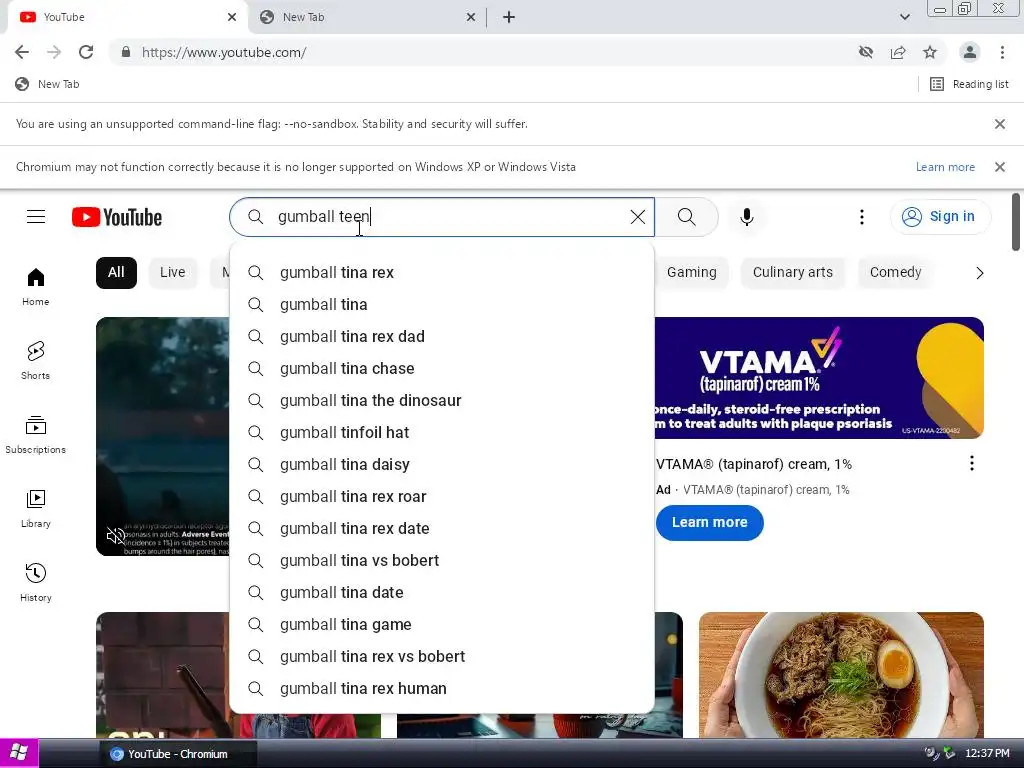Pick the 'gumball tina rex date' suggestion
The width and height of the screenshot is (1024, 768).
442,528
